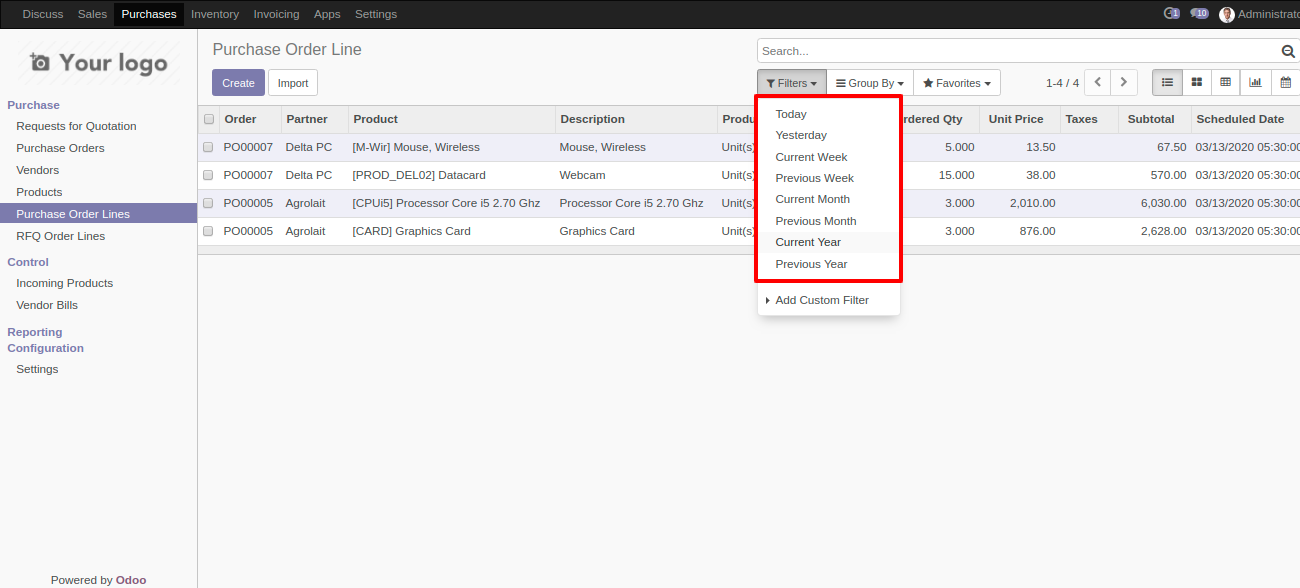Switch to pivot table view

pyautogui.click(x=1225, y=83)
